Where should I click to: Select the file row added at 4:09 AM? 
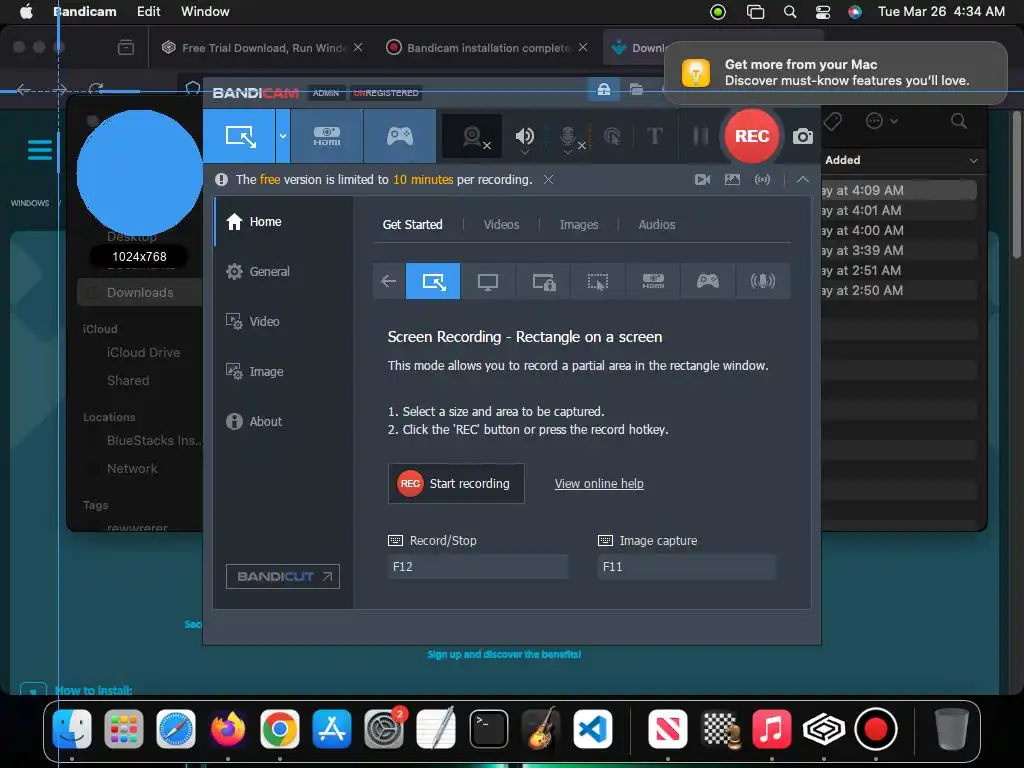click(899, 191)
